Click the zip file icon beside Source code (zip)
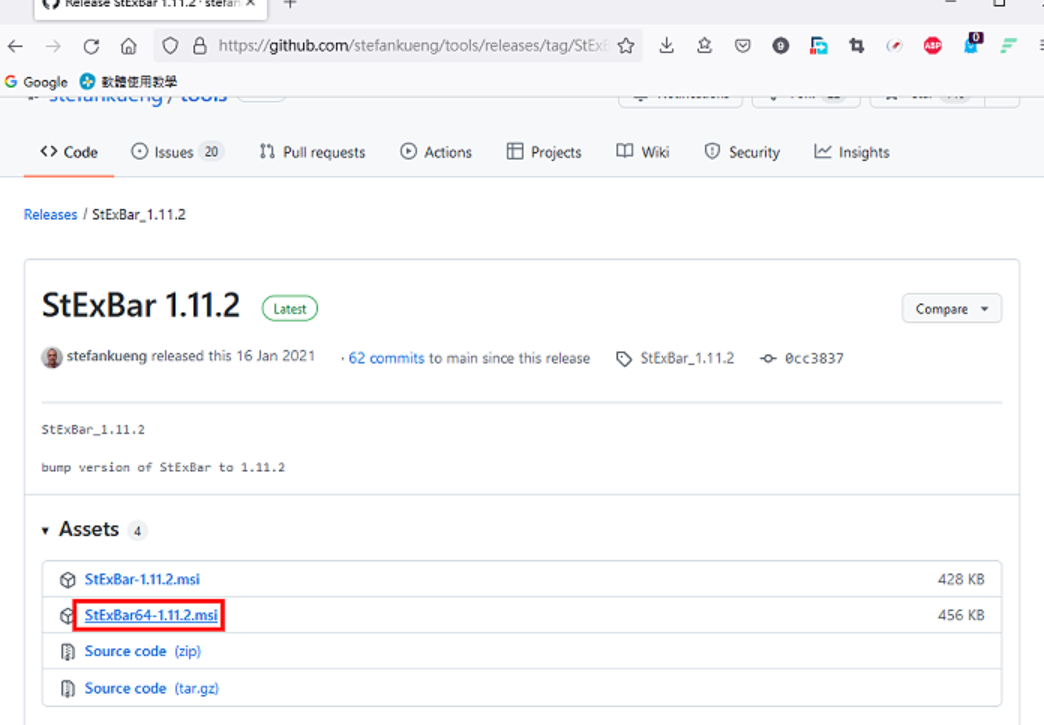This screenshot has width=1044, height=725. (x=68, y=652)
